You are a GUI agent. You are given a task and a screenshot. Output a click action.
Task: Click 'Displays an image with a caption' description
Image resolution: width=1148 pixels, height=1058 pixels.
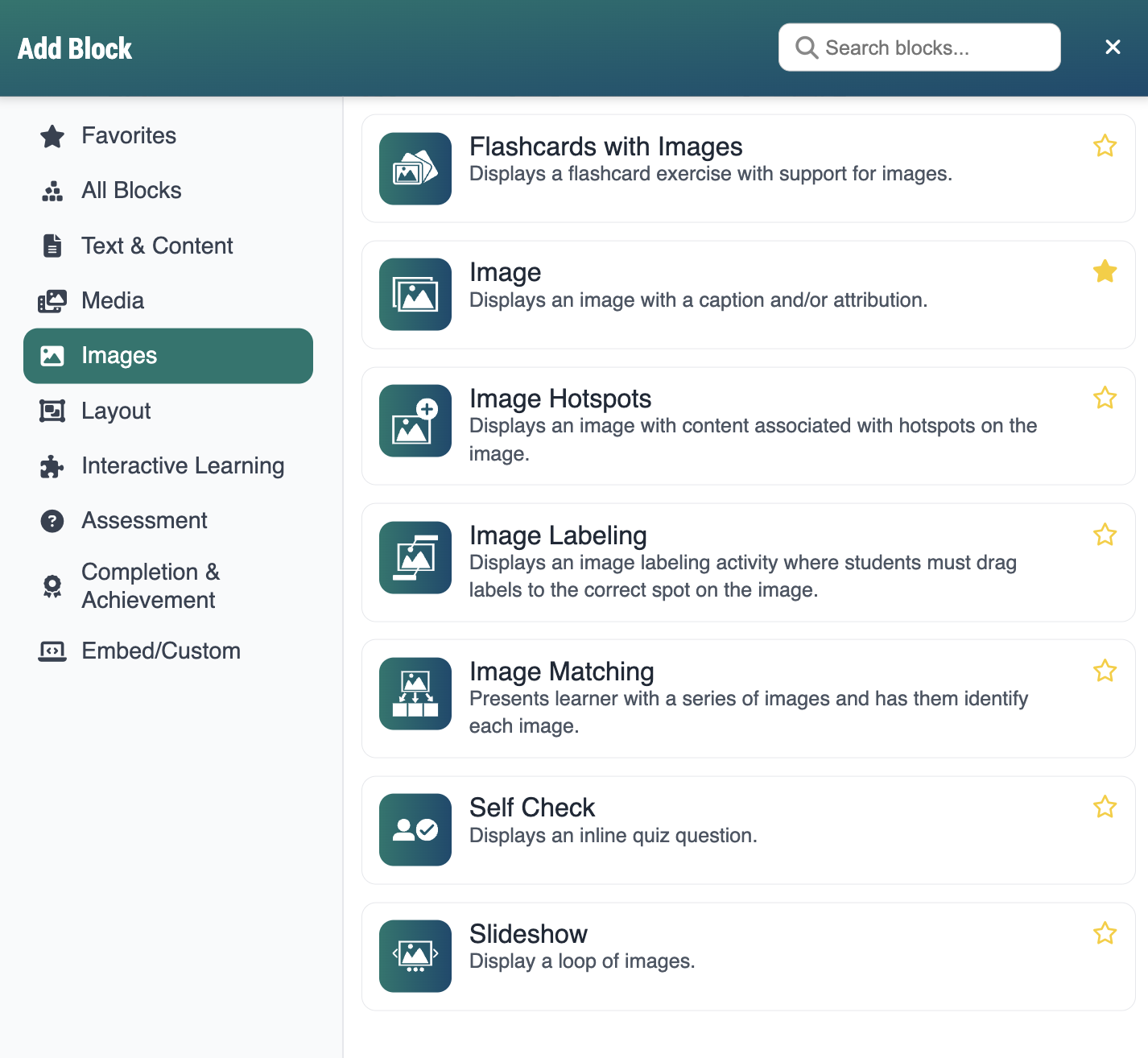coord(698,300)
